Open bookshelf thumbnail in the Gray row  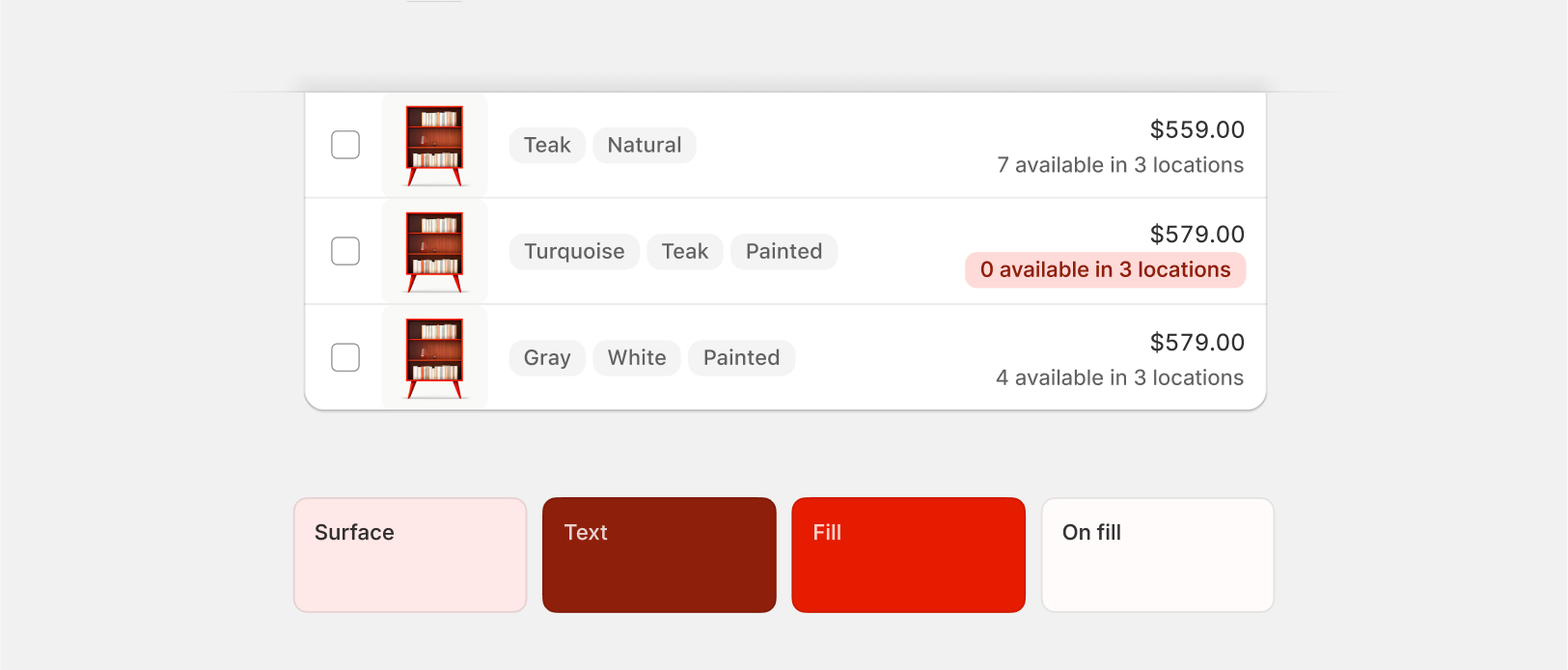tap(434, 357)
